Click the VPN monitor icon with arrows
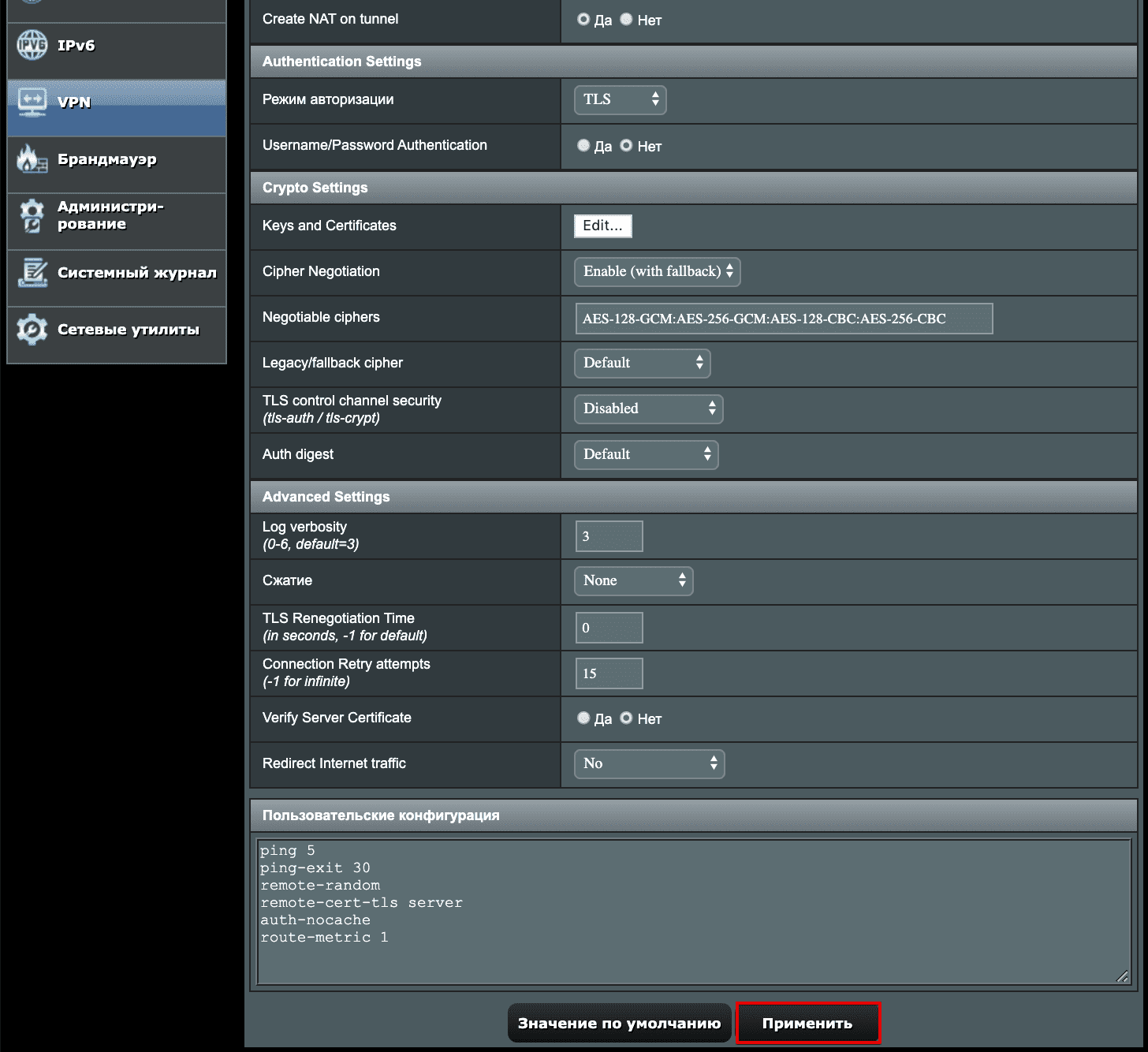The width and height of the screenshot is (1148, 1052). click(32, 102)
